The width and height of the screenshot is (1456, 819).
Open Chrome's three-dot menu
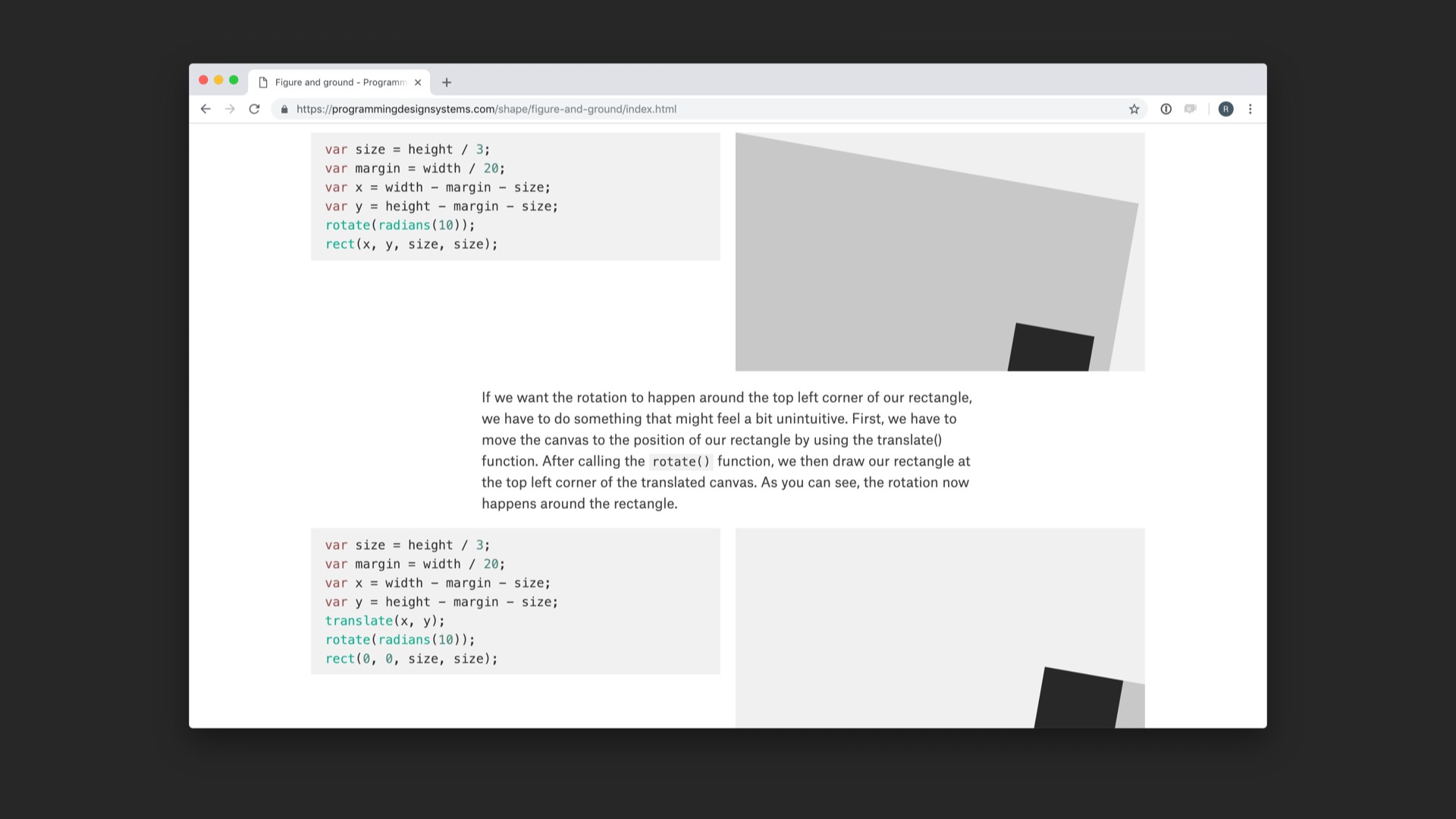click(x=1250, y=109)
